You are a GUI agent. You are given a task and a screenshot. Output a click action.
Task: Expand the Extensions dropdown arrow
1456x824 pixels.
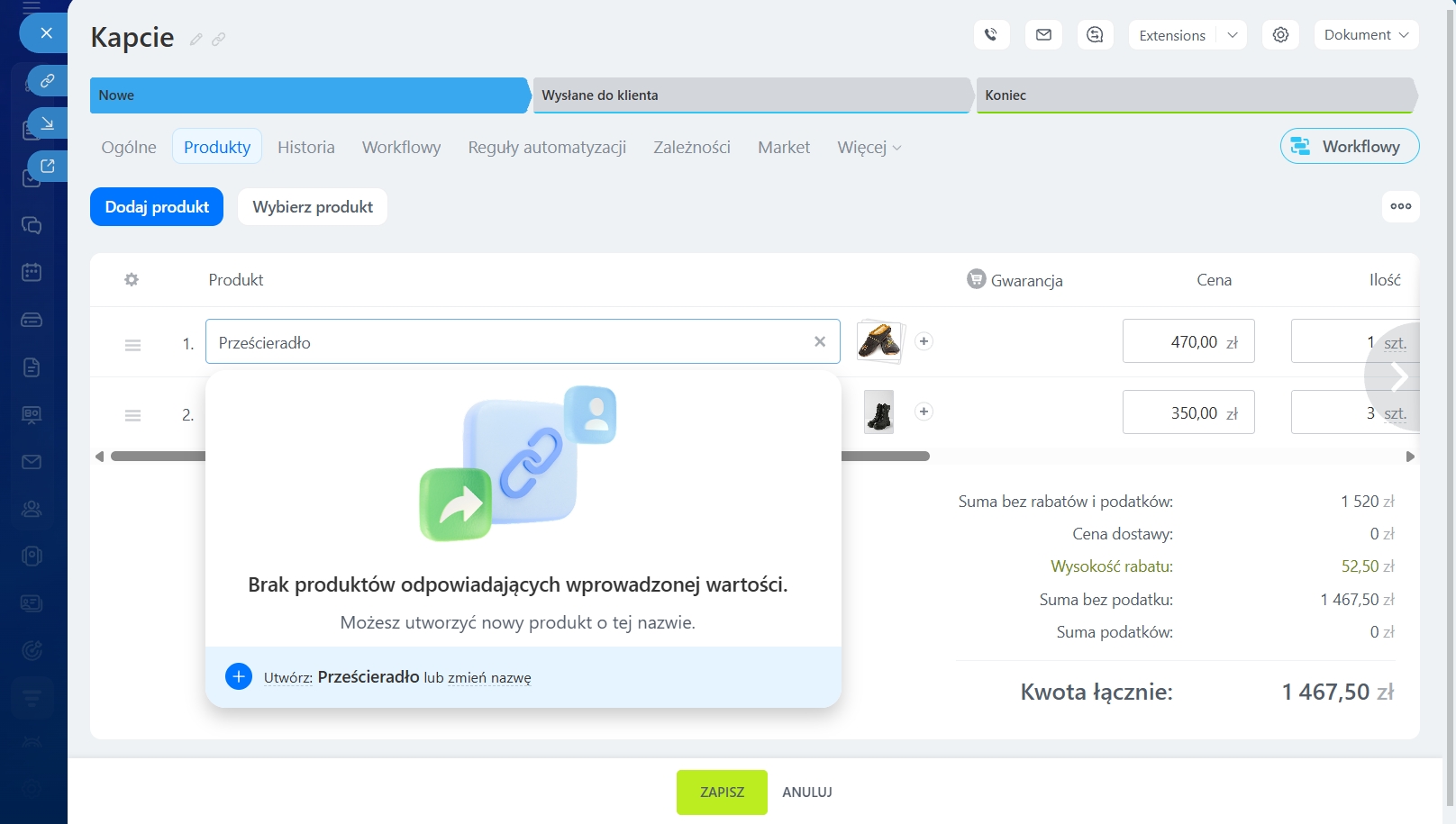click(x=1232, y=35)
